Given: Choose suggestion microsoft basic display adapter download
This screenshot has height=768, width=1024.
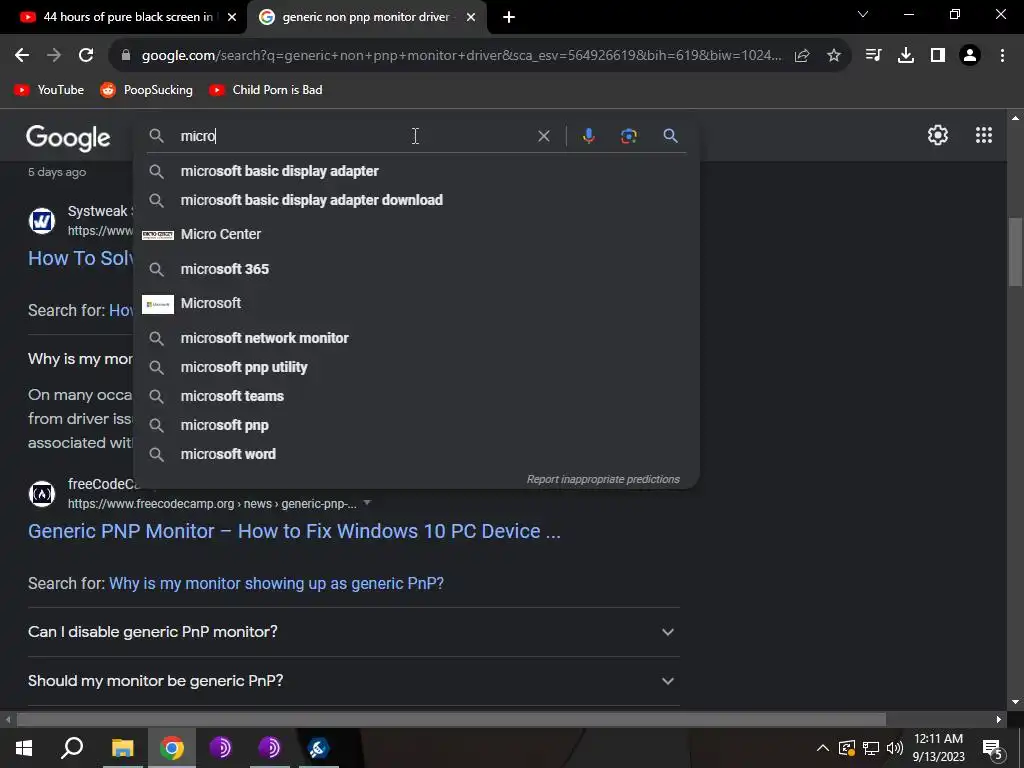Looking at the screenshot, I should (x=416, y=200).
